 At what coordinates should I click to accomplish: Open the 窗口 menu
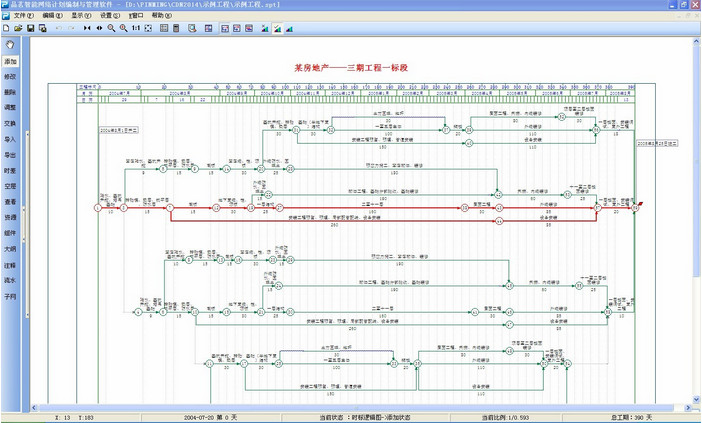(x=136, y=16)
